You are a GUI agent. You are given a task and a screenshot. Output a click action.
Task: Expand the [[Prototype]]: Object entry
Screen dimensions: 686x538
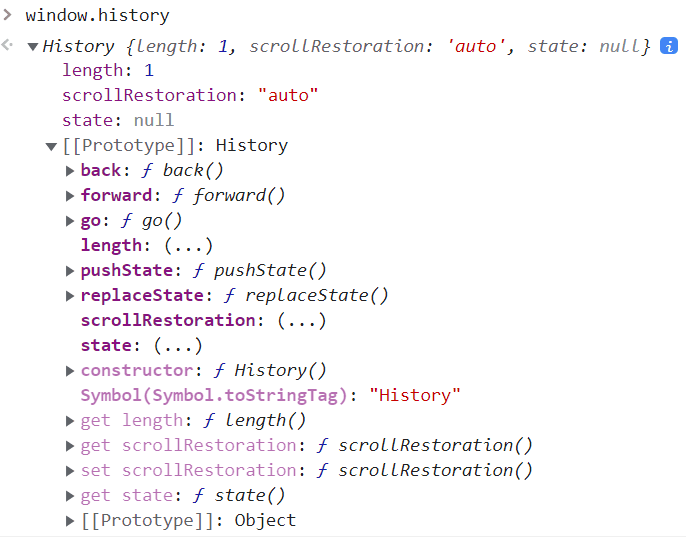[x=70, y=521]
